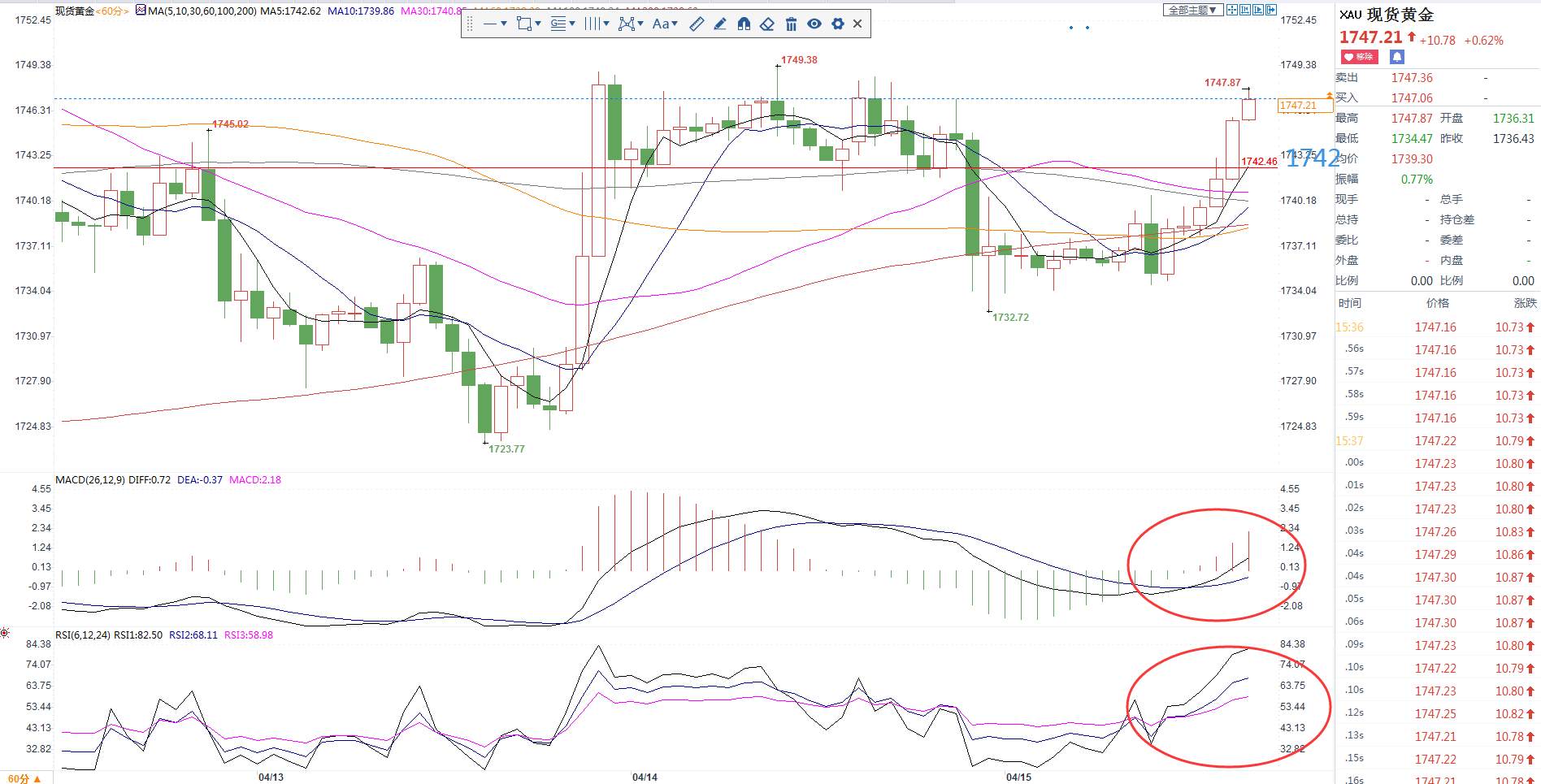Screen dimensions: 1541x784
Task: Select the Aa text annotation tool
Action: coord(661,24)
